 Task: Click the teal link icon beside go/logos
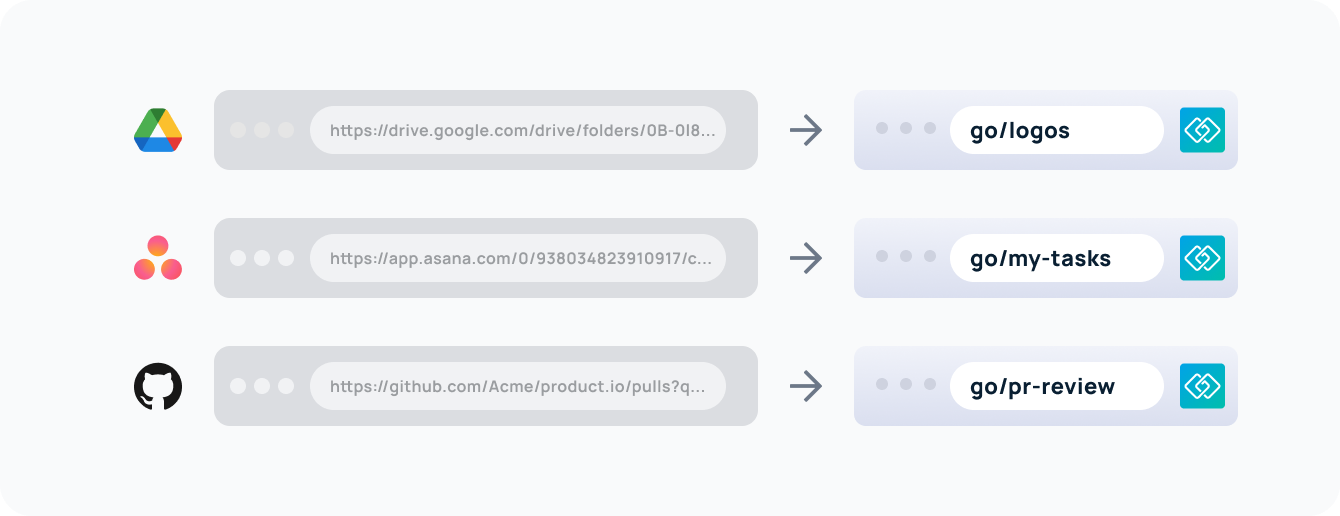[x=1202, y=130]
